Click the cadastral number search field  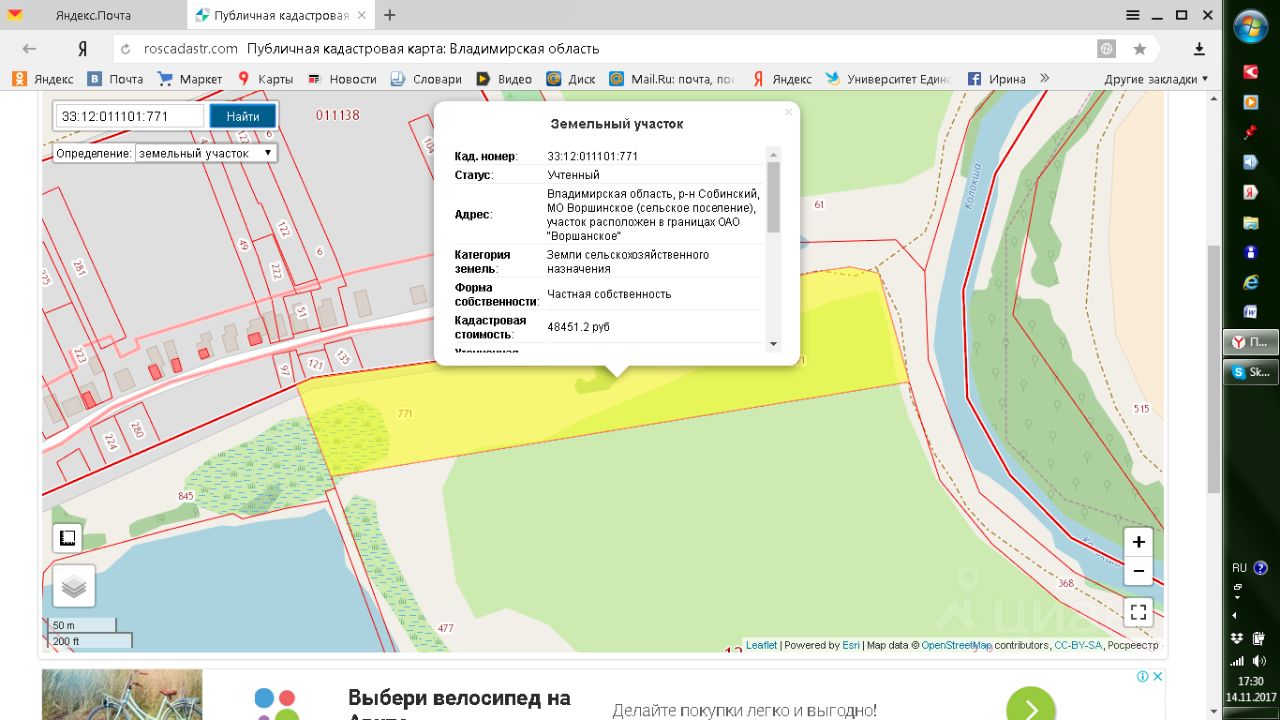coord(130,116)
